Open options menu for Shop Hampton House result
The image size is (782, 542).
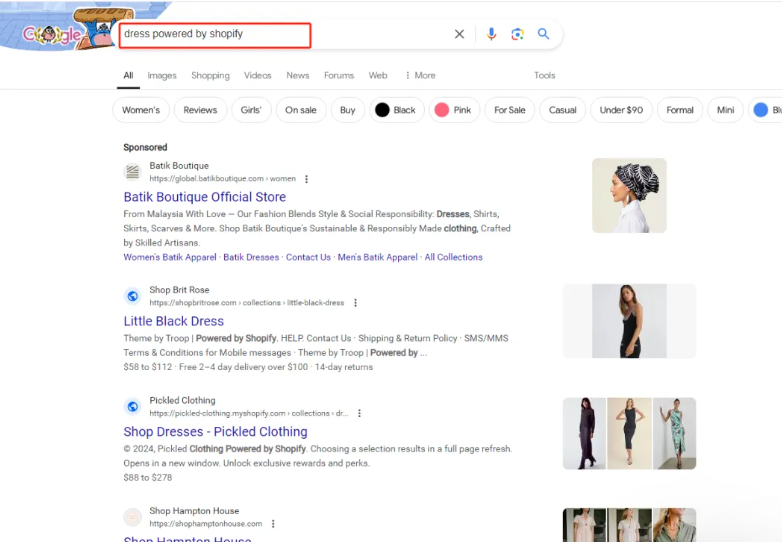[273, 524]
